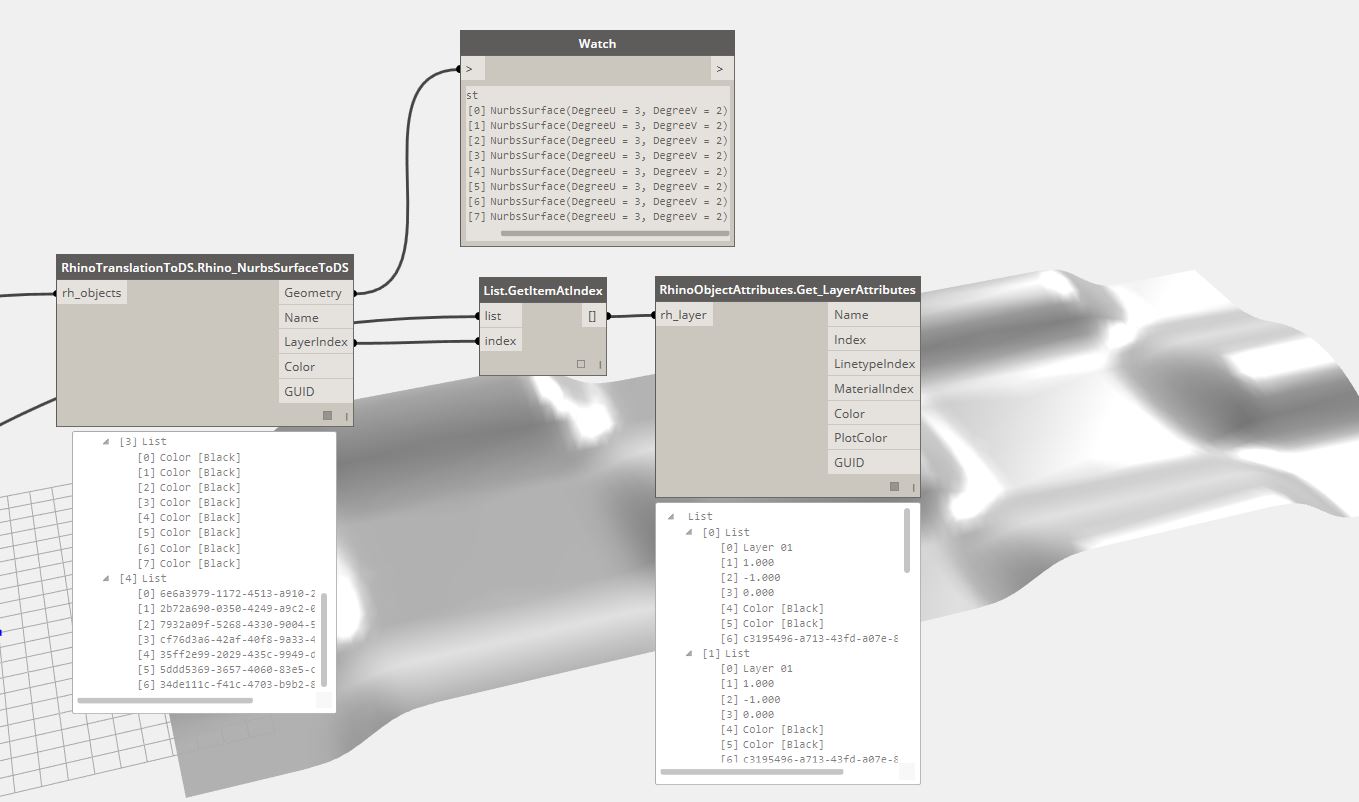Viewport: 1359px width, 802px height.
Task: Select the List.GetItemAtIndex node header
Action: point(543,291)
